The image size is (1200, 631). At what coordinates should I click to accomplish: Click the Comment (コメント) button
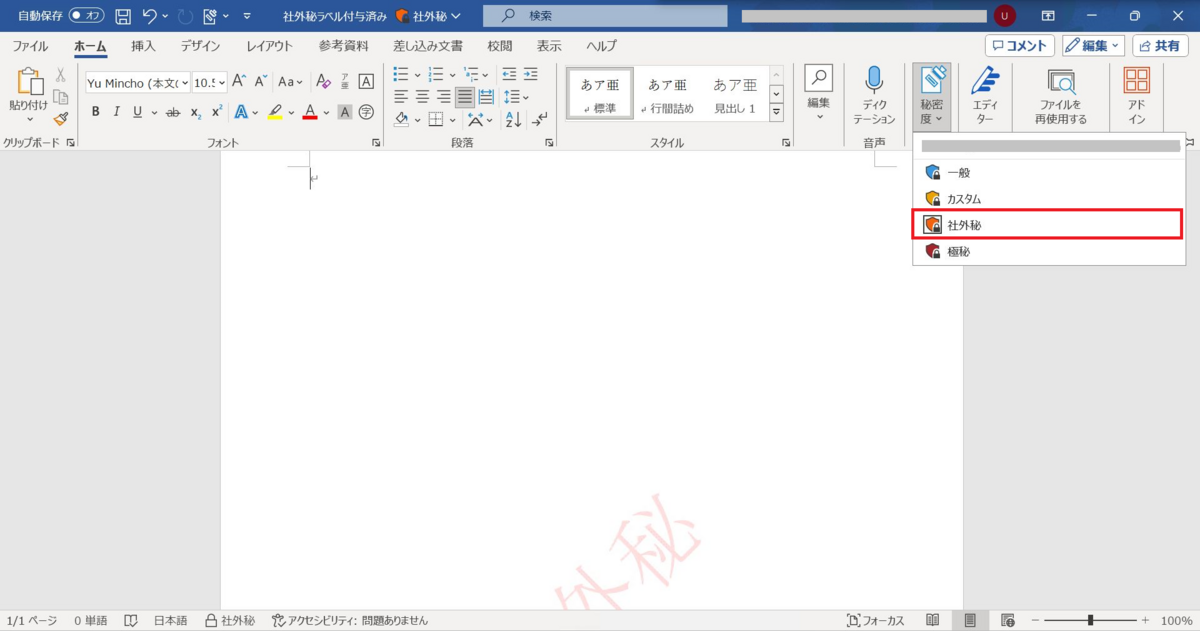[1020, 46]
